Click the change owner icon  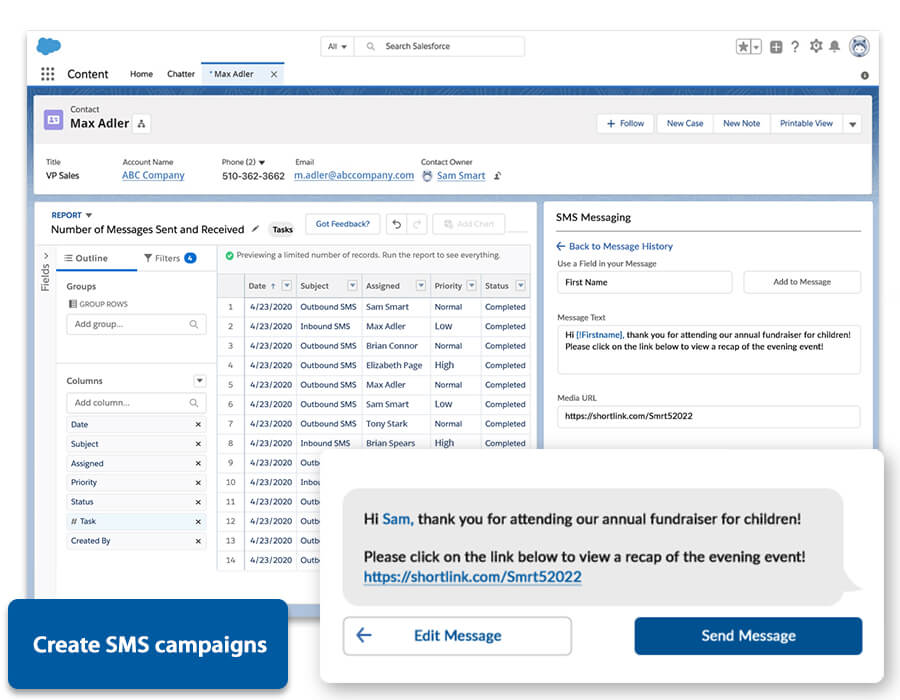(x=498, y=176)
